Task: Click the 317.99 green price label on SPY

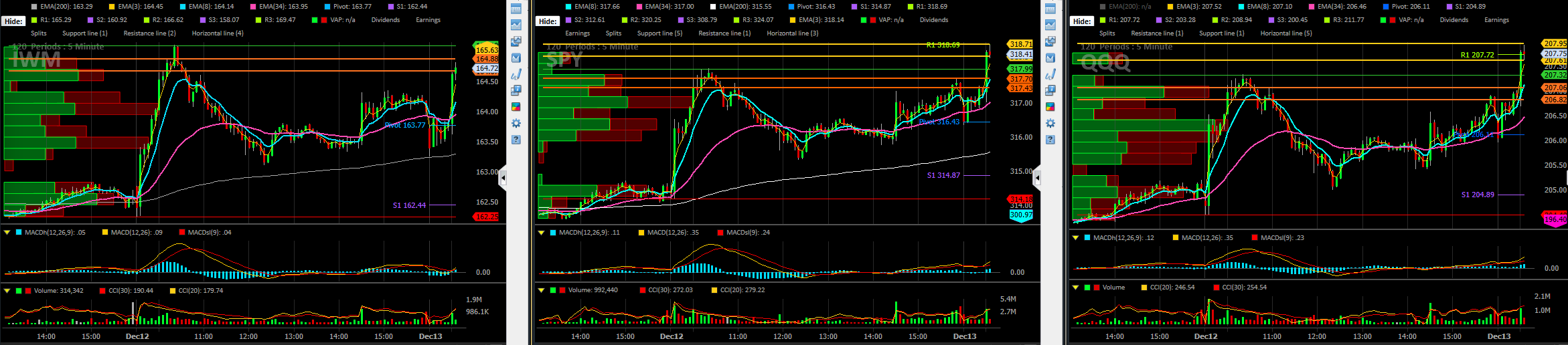Action: pos(1021,69)
